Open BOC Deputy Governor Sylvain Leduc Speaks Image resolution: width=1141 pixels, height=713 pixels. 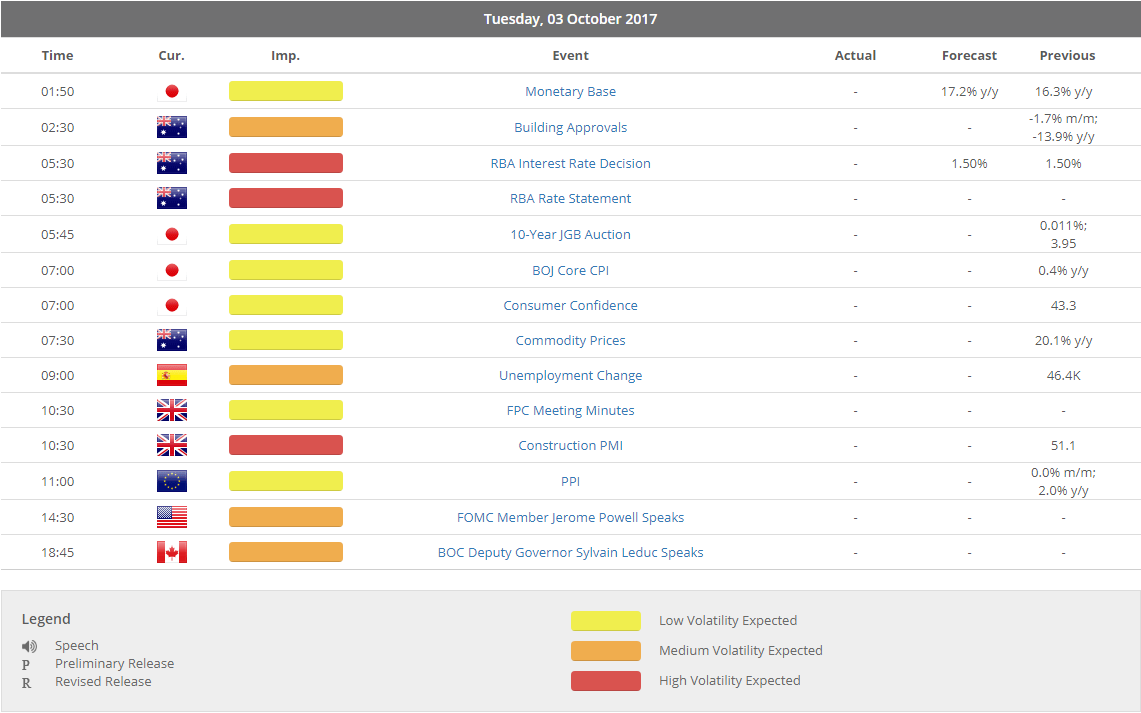[x=570, y=553]
